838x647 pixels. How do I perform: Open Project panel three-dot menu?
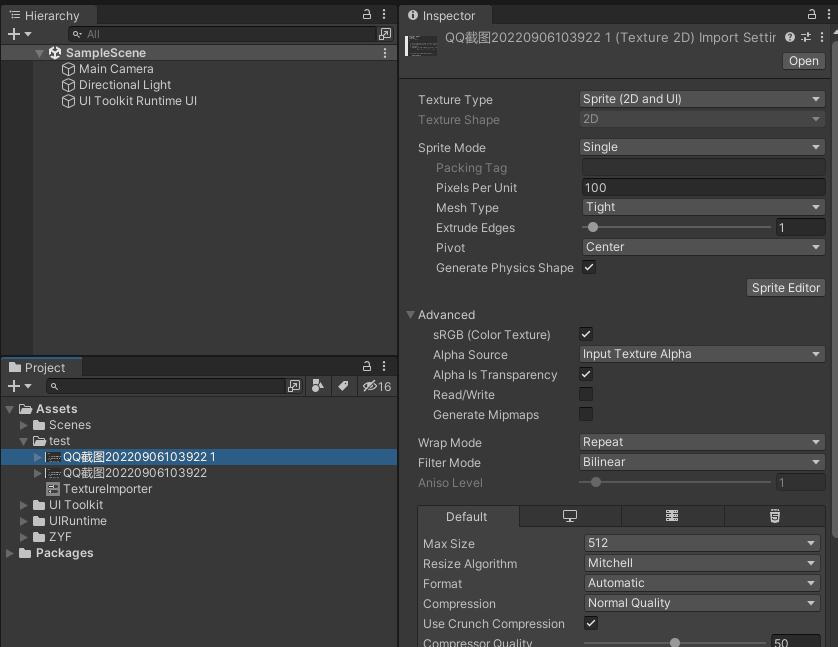click(x=384, y=367)
